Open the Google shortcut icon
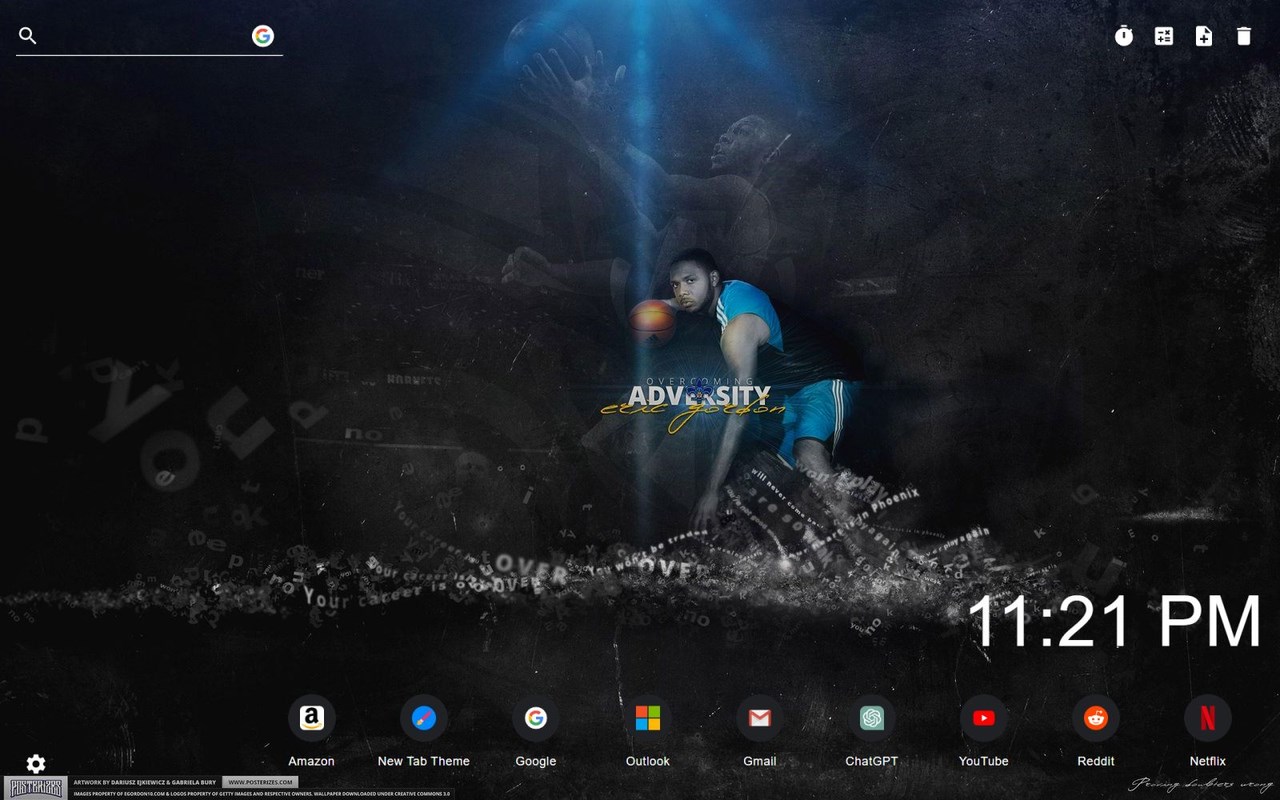1280x800 pixels. click(536, 718)
